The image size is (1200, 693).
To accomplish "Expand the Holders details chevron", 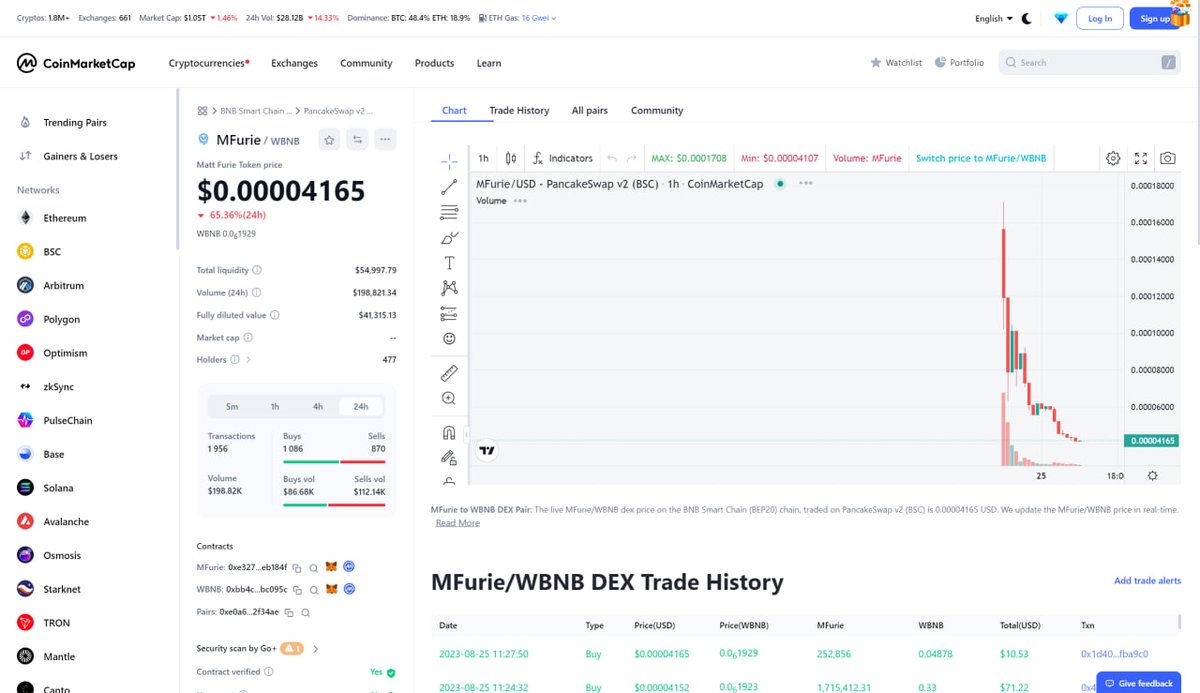I will point(248,359).
